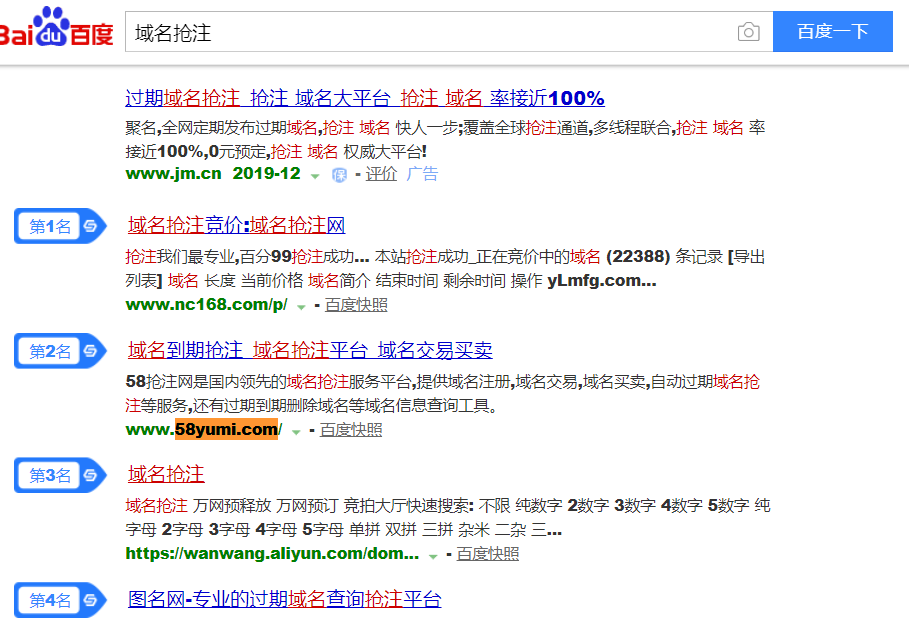Click the 第3名 rank badge
This screenshot has width=909, height=620.
[60, 475]
